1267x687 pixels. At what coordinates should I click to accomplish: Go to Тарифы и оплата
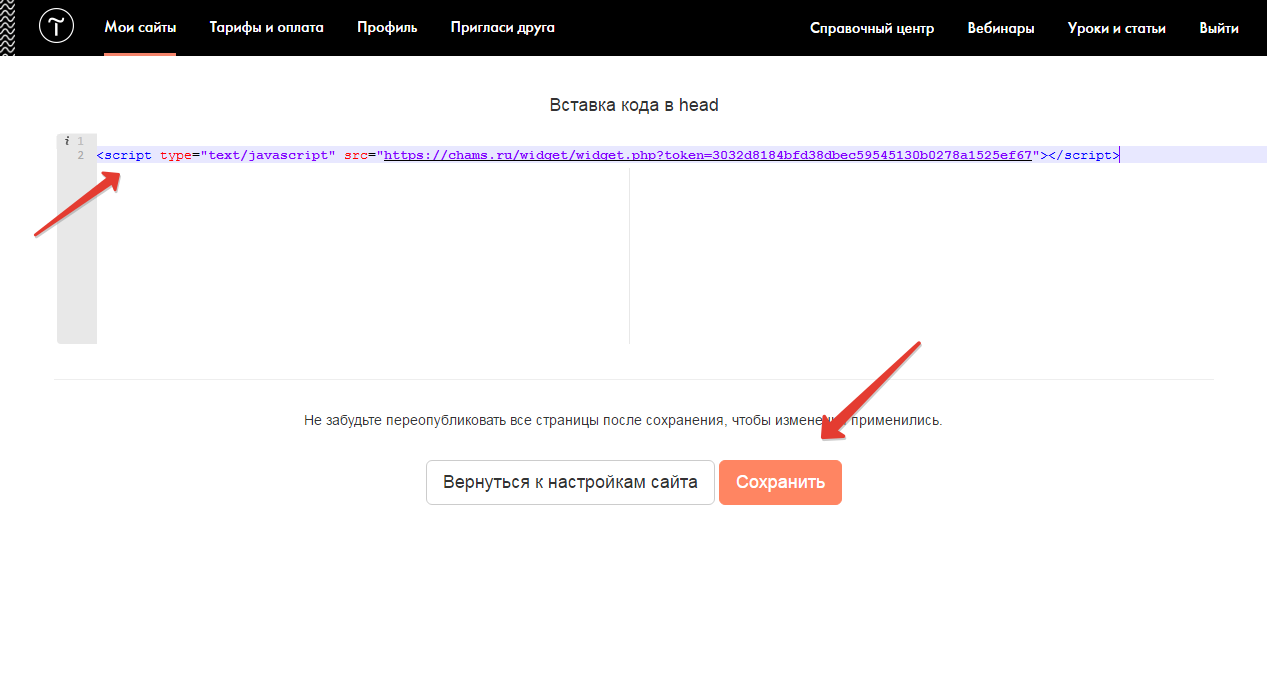click(266, 28)
